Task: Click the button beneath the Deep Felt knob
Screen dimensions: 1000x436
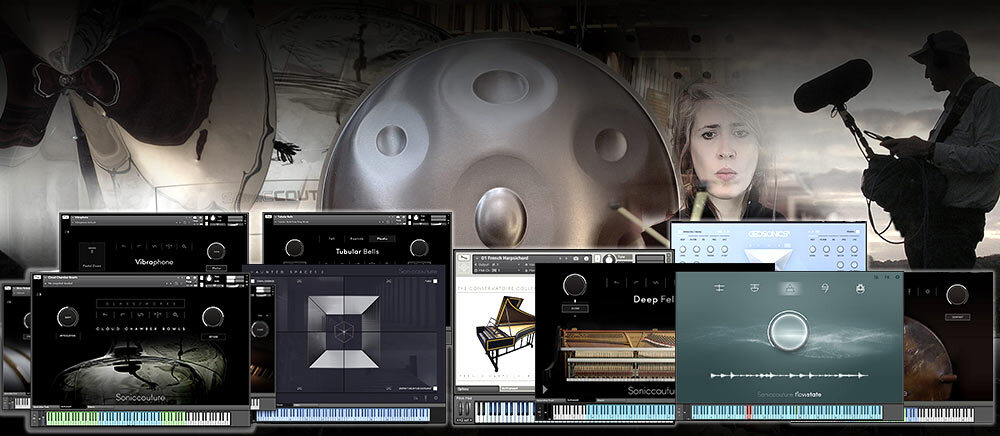Action: (x=575, y=308)
